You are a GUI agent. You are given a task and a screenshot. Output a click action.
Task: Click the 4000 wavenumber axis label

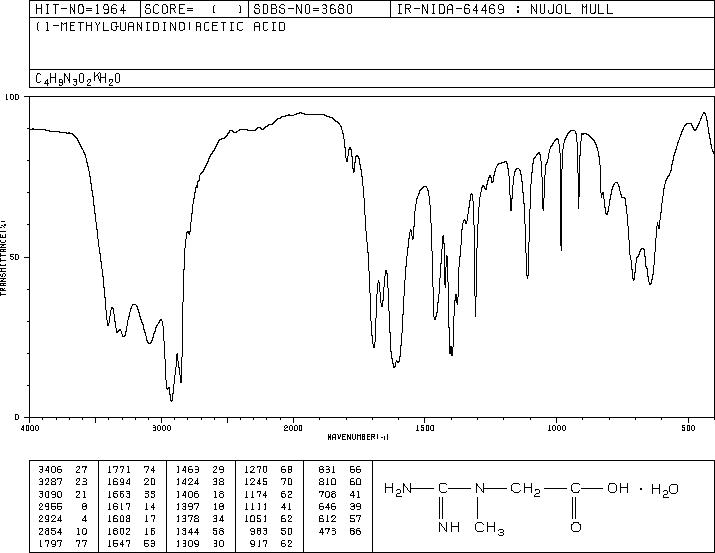click(30, 428)
